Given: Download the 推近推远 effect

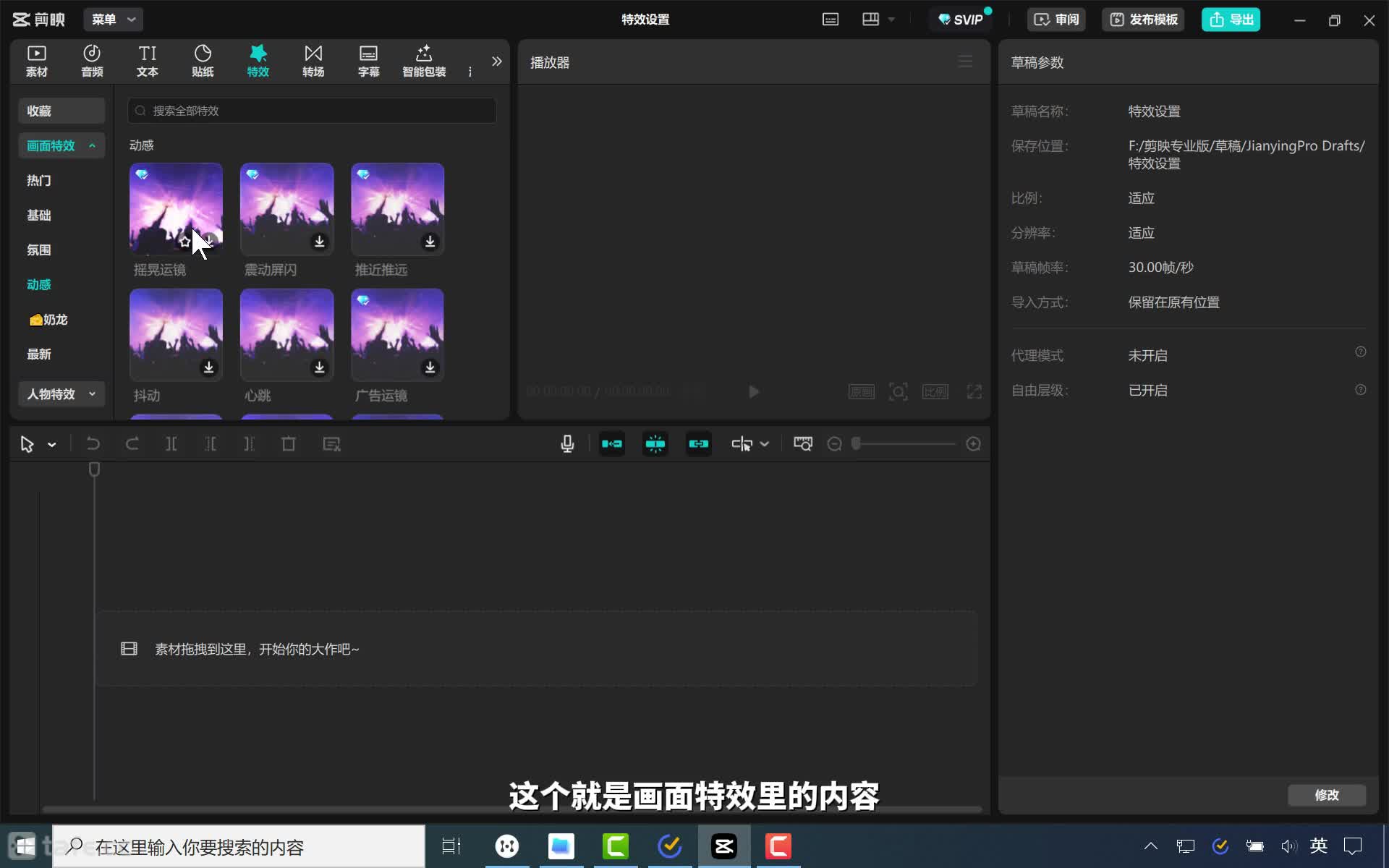Looking at the screenshot, I should coord(430,242).
